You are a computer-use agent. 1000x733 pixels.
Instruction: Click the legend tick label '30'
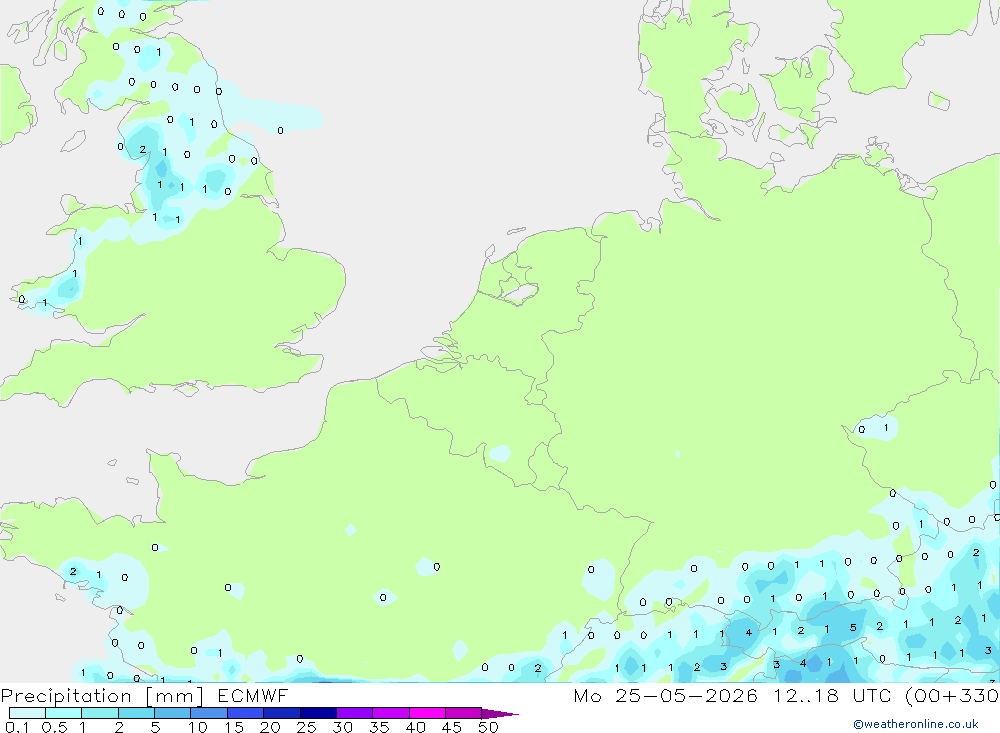point(342,727)
